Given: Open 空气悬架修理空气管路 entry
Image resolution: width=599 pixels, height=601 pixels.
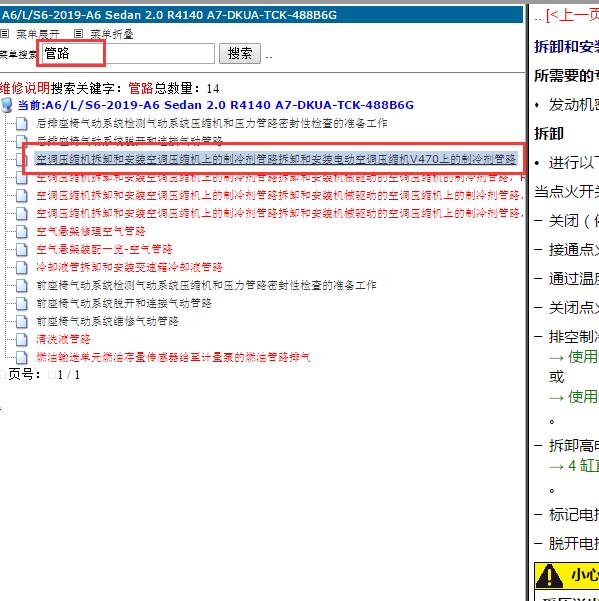Looking at the screenshot, I should click(x=91, y=231).
